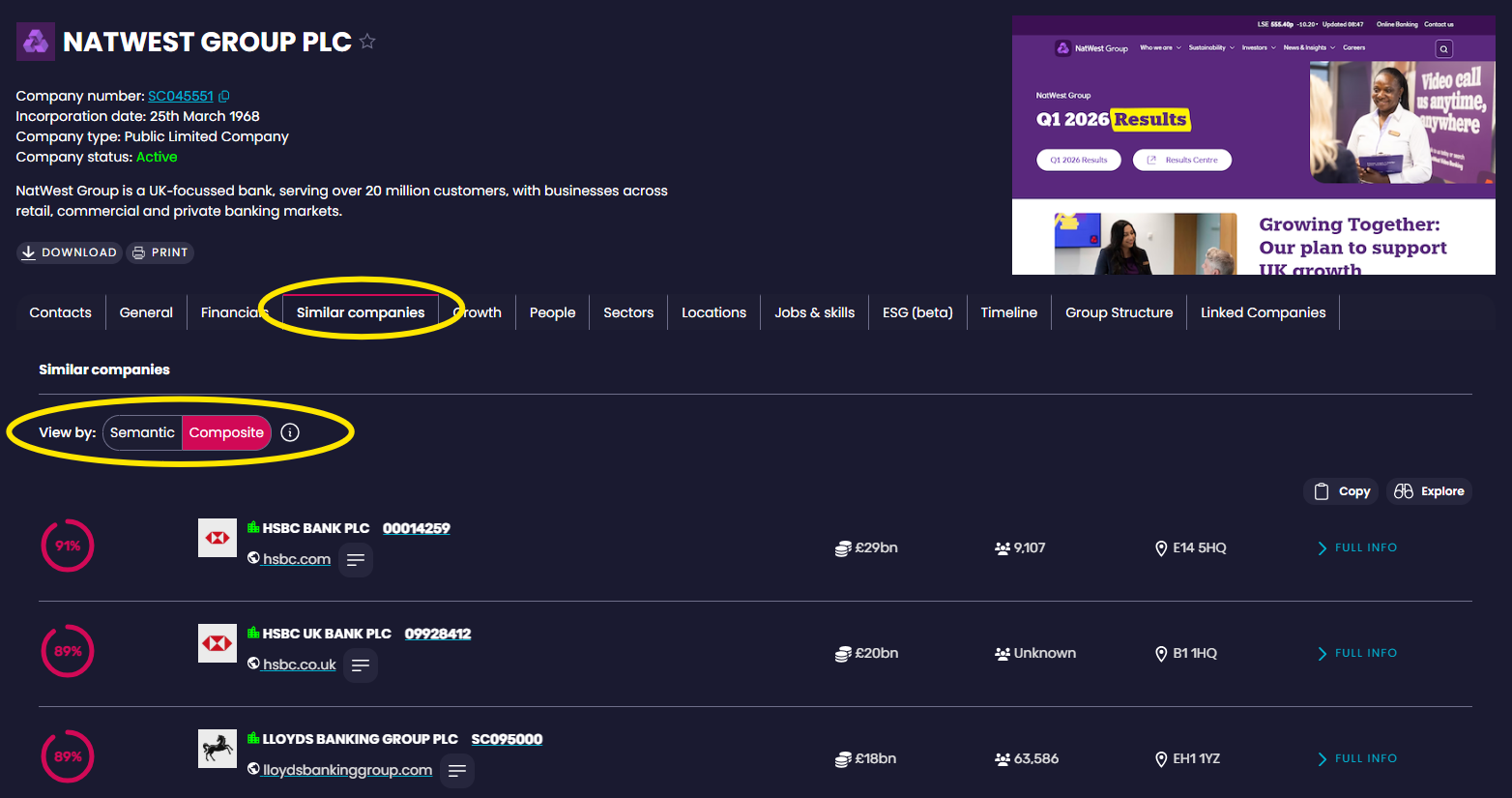Open the Financials tab

[x=234, y=312]
